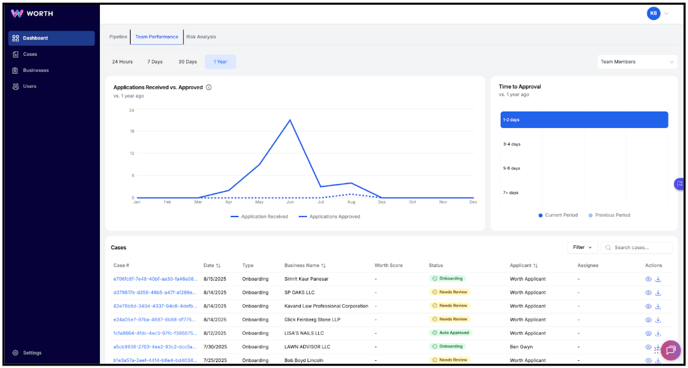Open the Filter dropdown for cases

(x=582, y=247)
